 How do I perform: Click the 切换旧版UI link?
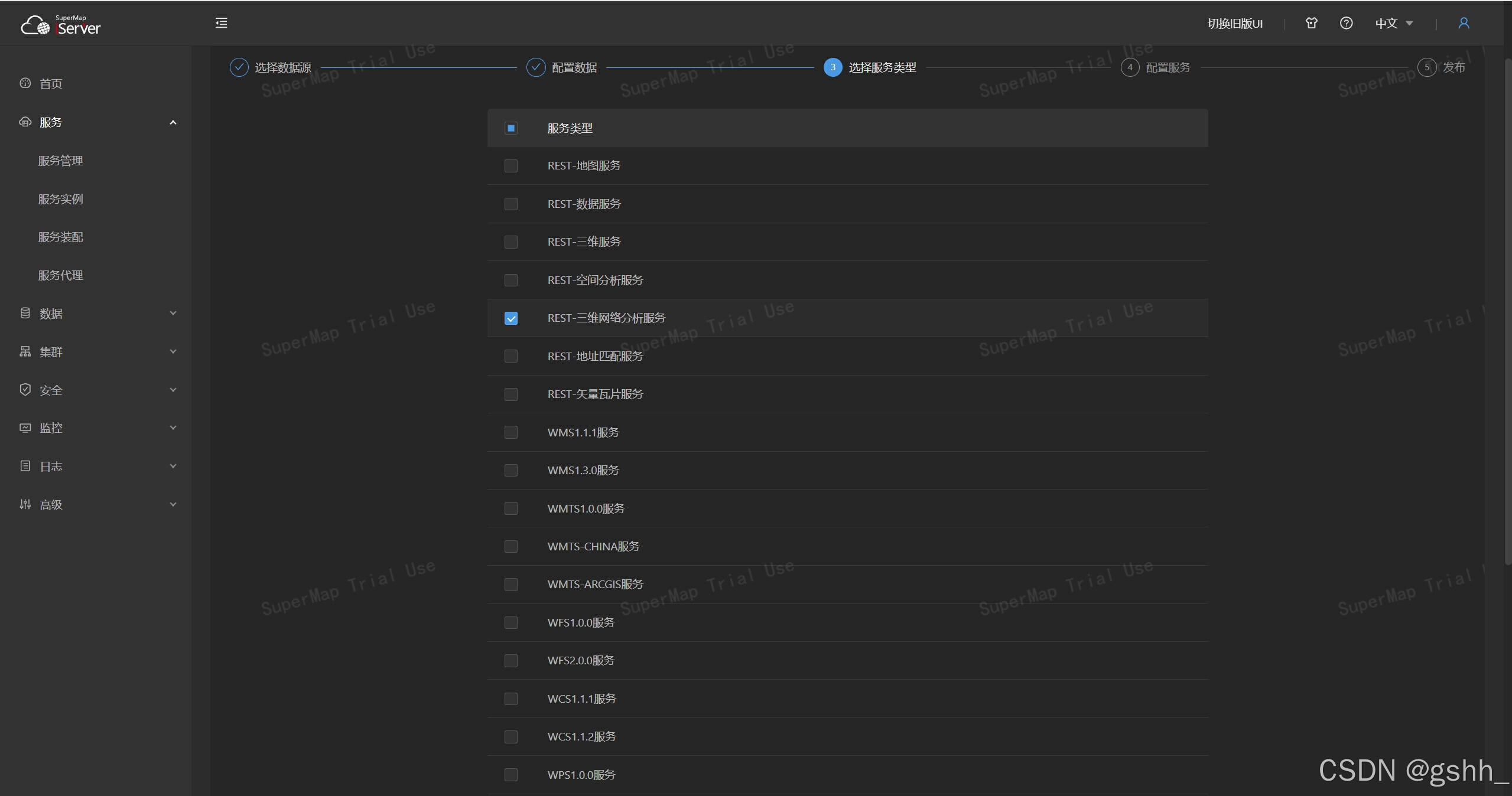pos(1235,24)
